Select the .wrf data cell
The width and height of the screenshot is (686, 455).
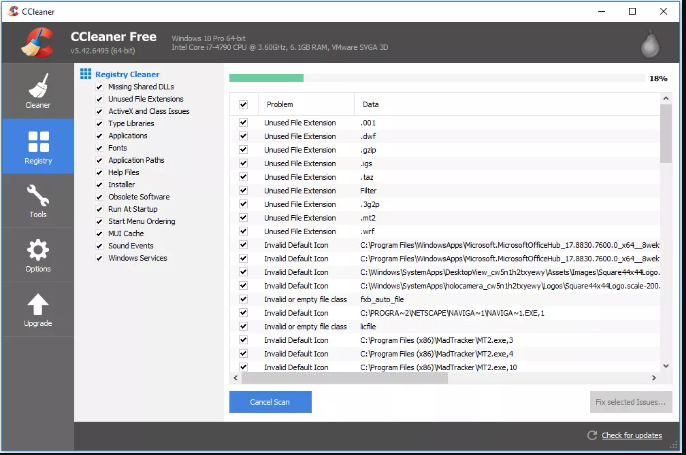[368, 231]
